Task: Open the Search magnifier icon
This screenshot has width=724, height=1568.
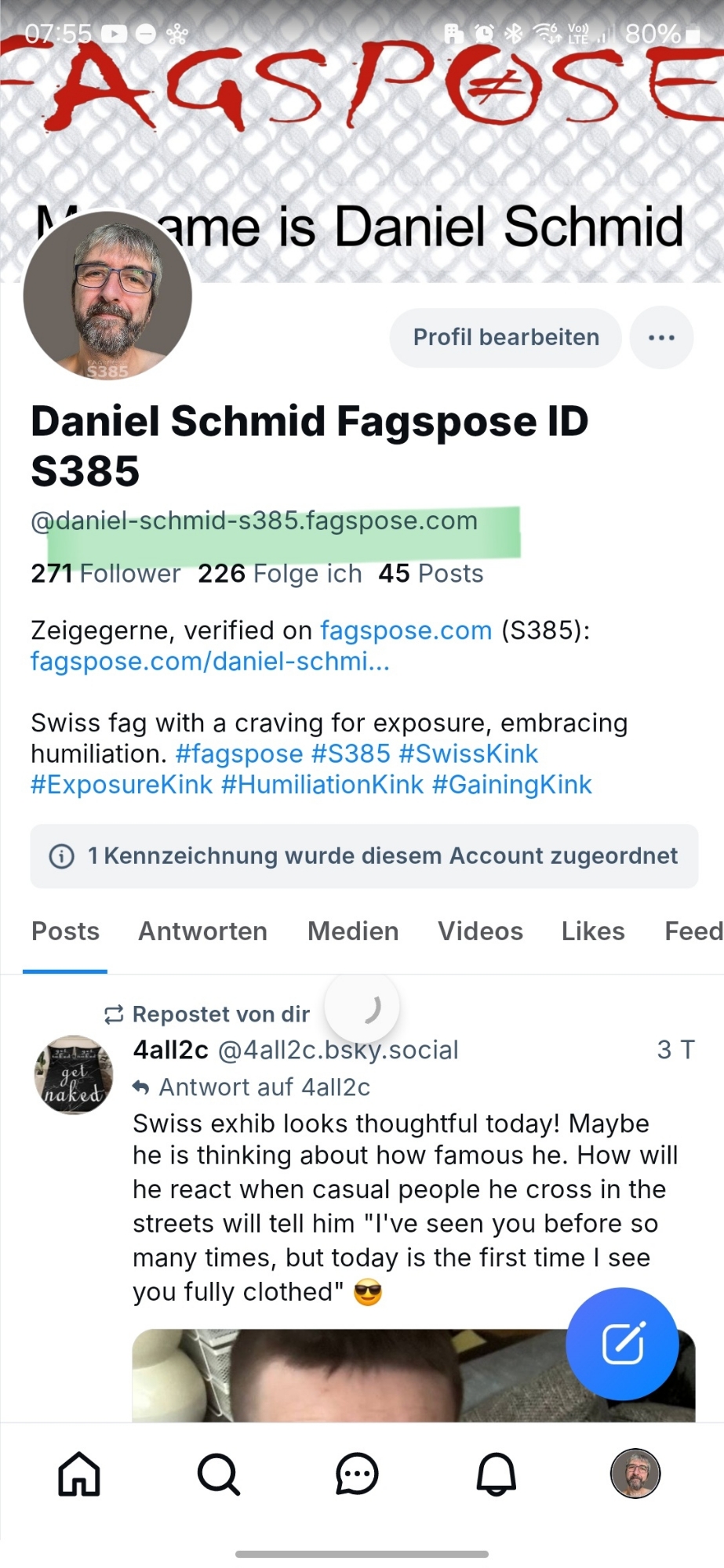Action: [x=218, y=1474]
